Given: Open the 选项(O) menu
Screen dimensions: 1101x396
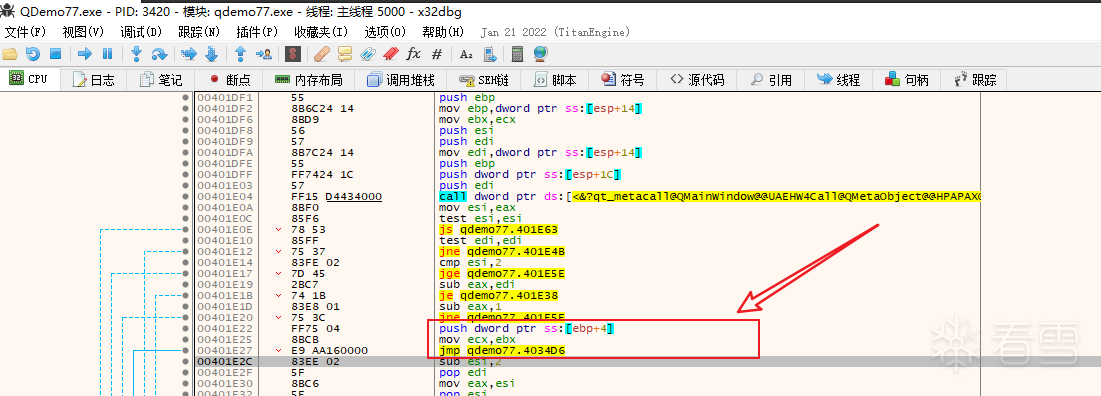Looking at the screenshot, I should [x=385, y=32].
